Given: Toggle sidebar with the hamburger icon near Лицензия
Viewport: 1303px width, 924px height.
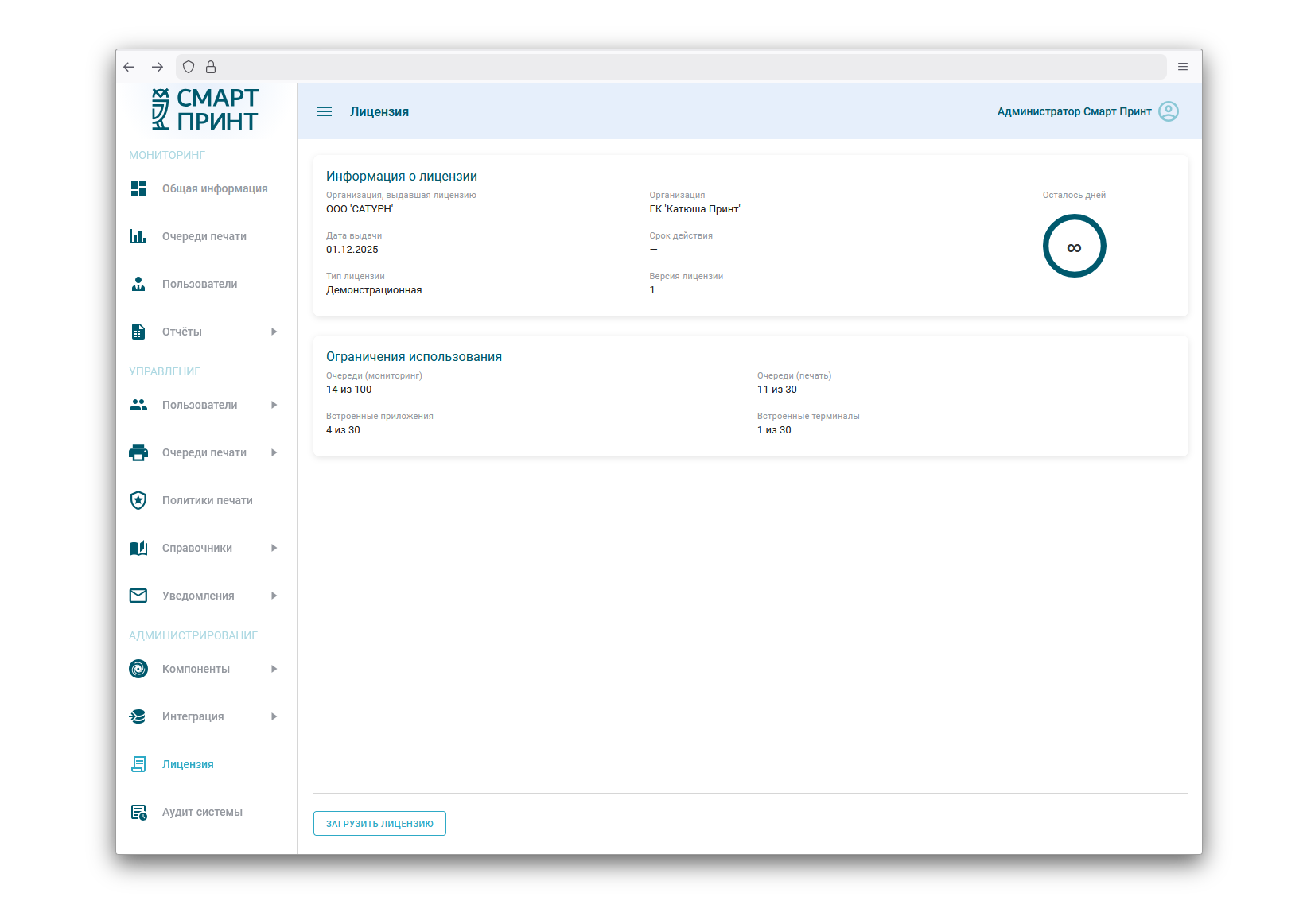Looking at the screenshot, I should (x=325, y=111).
